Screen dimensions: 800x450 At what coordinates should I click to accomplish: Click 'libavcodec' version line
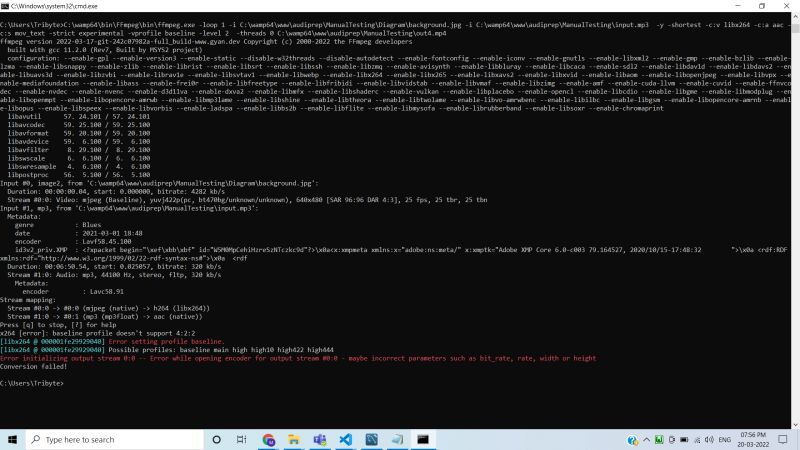point(79,124)
